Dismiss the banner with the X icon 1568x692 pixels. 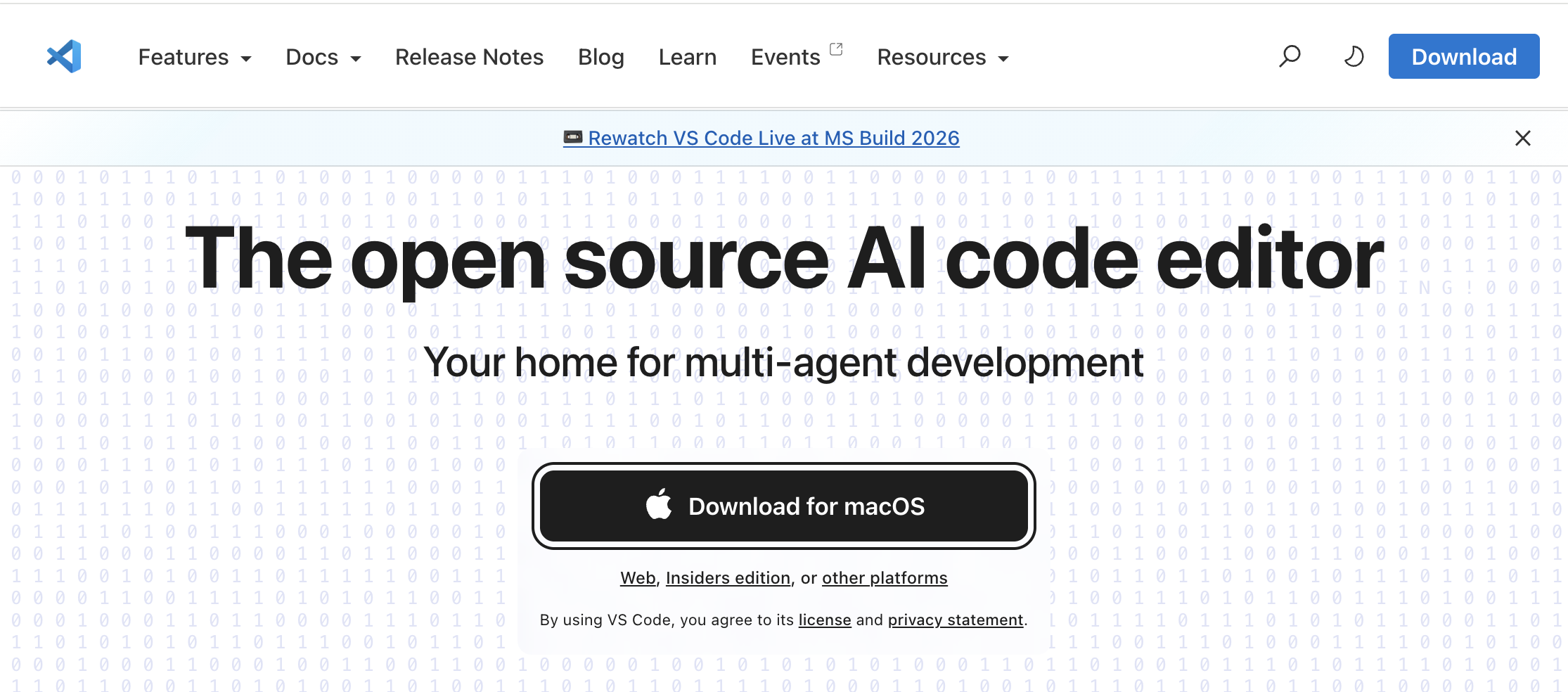pos(1523,138)
